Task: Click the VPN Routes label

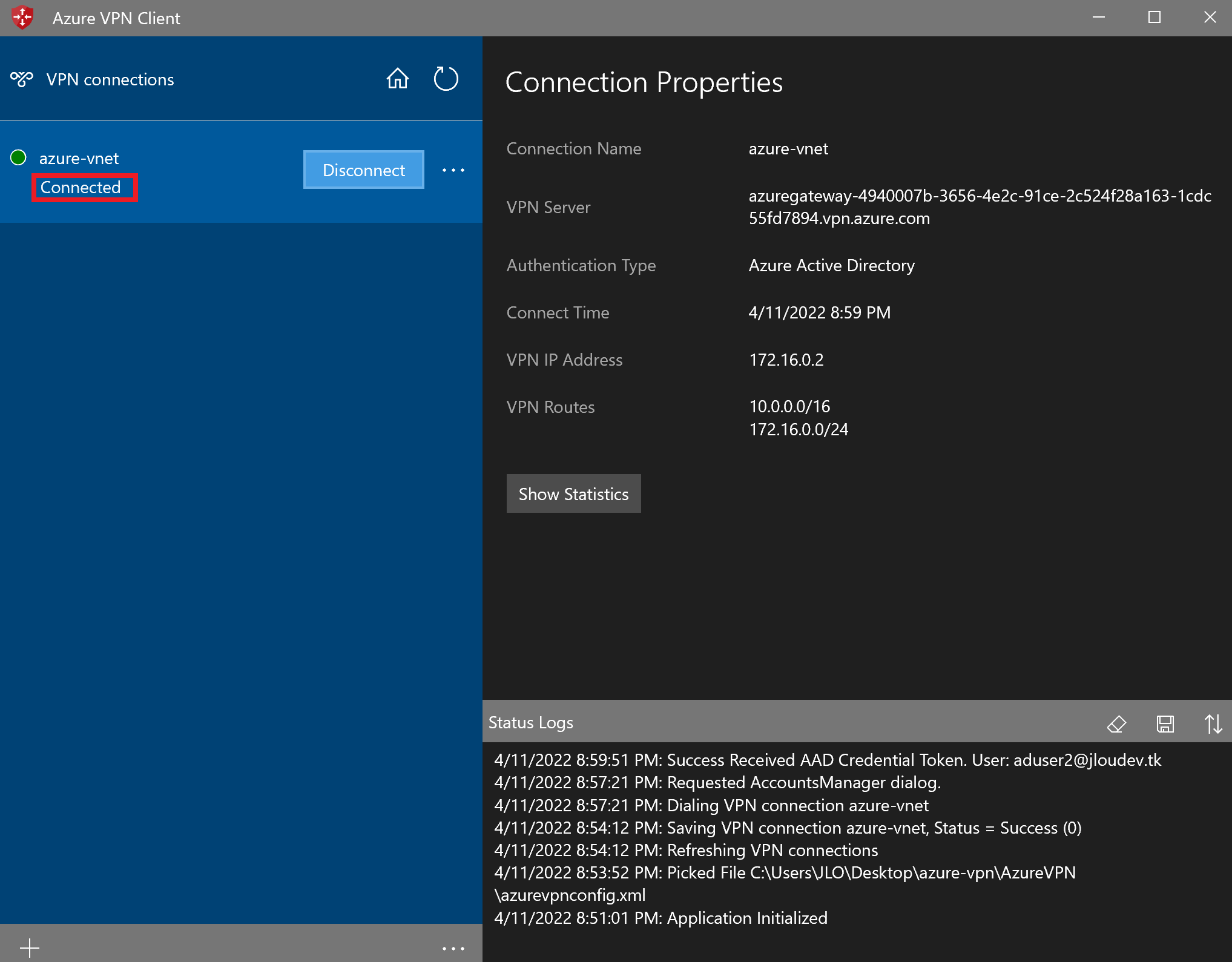Action: (550, 407)
